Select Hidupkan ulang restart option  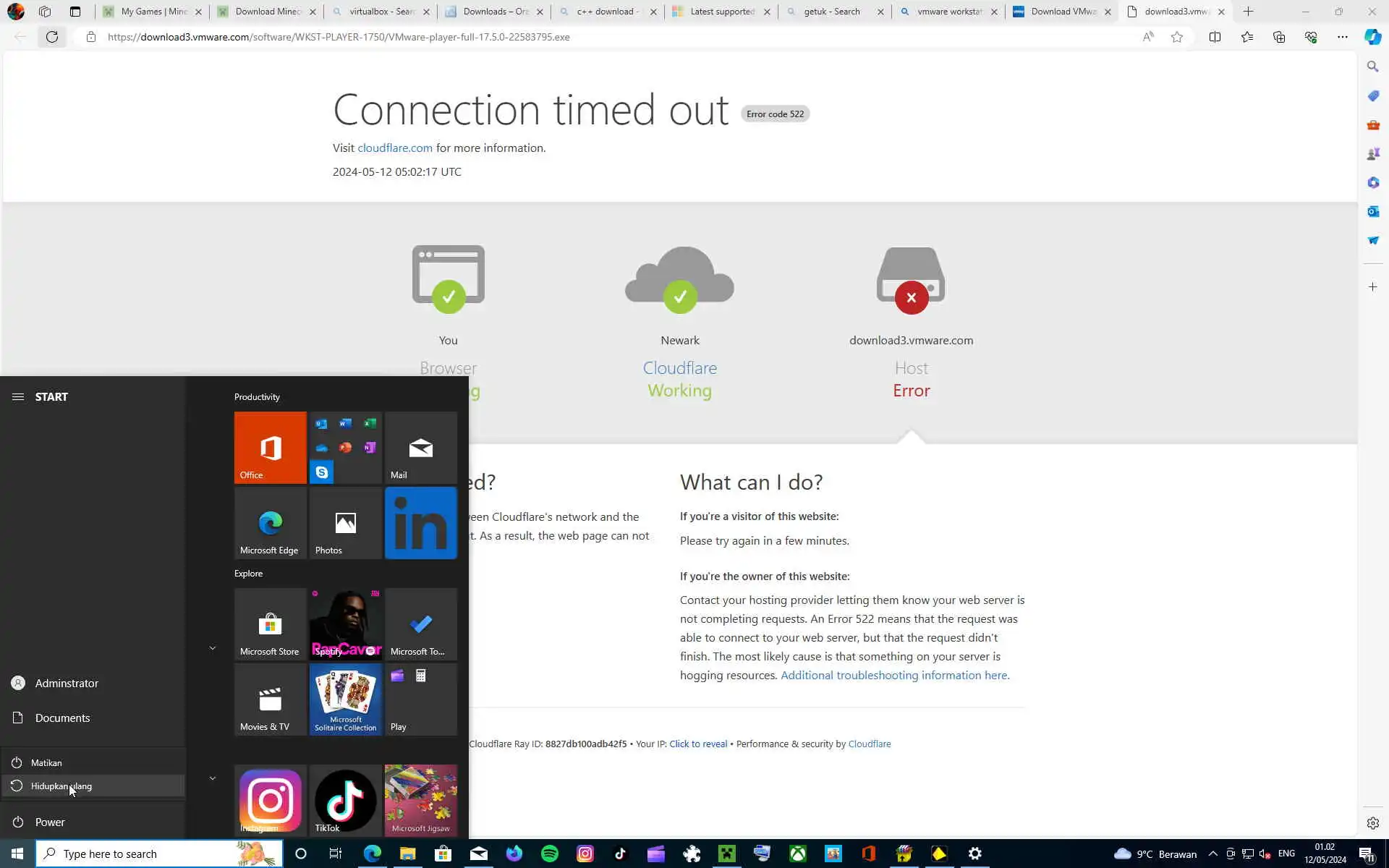(x=61, y=786)
